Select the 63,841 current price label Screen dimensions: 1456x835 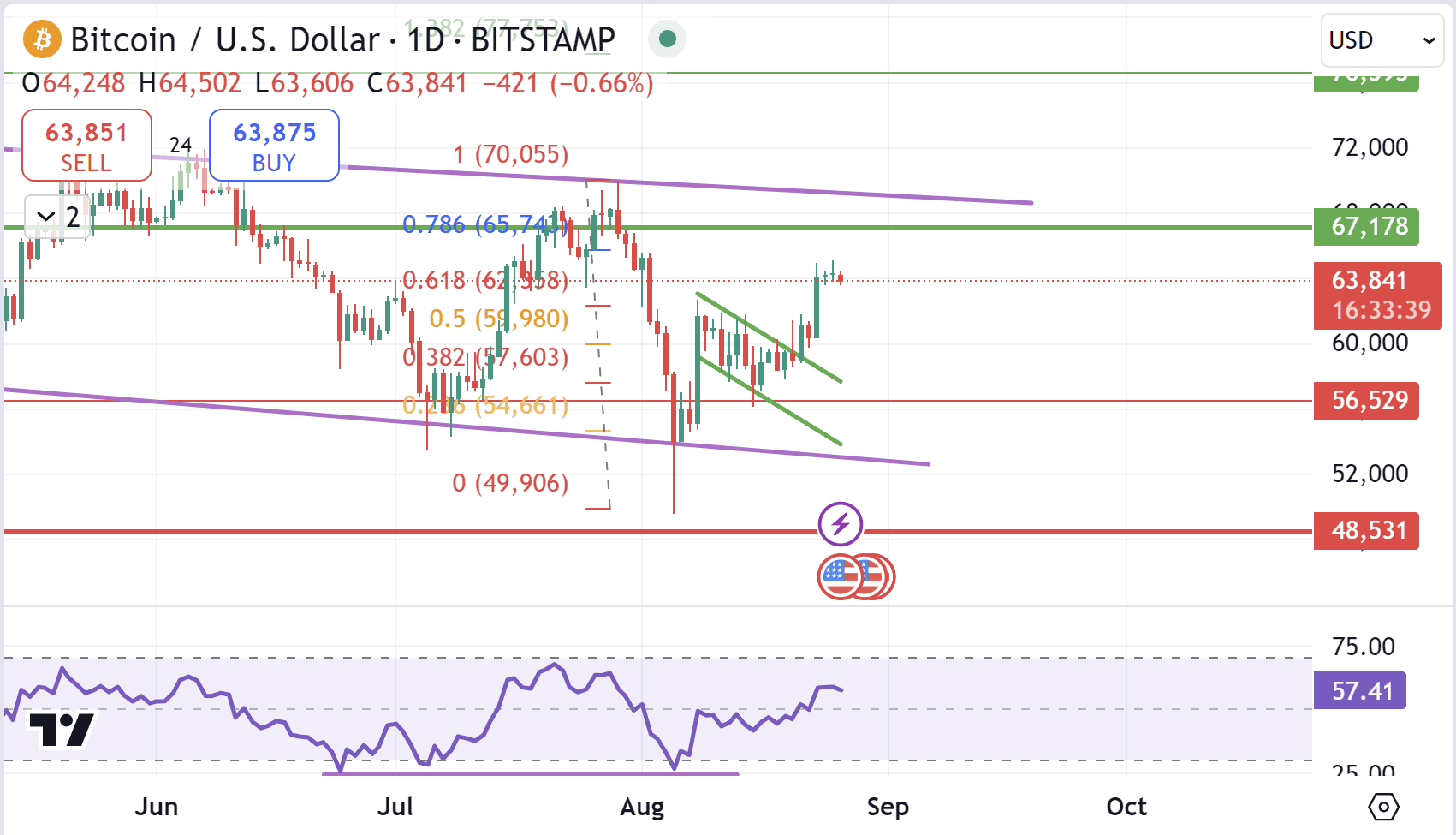click(1377, 295)
